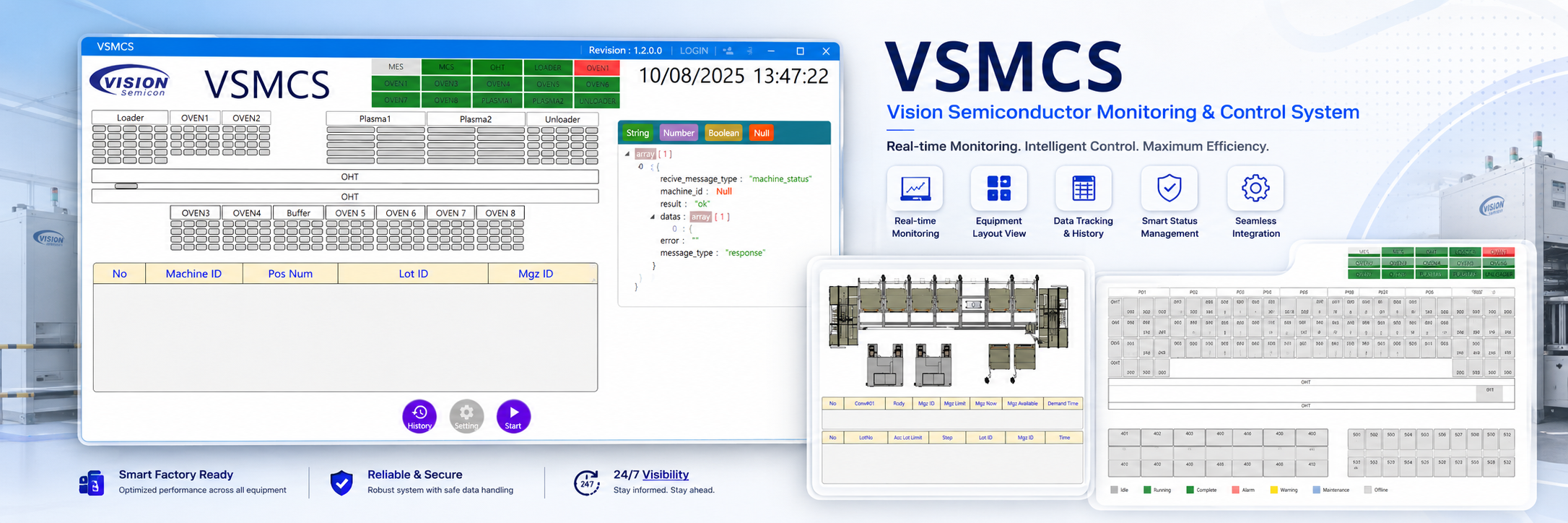Screen dimensions: 1568x523
Task: Follow the underlined Visibility link
Action: (666, 475)
